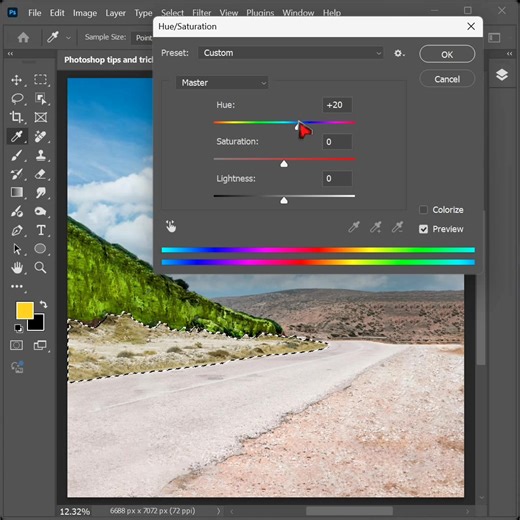The height and width of the screenshot is (520, 520).
Task: Select the Object Selection tool
Action: (x=41, y=99)
